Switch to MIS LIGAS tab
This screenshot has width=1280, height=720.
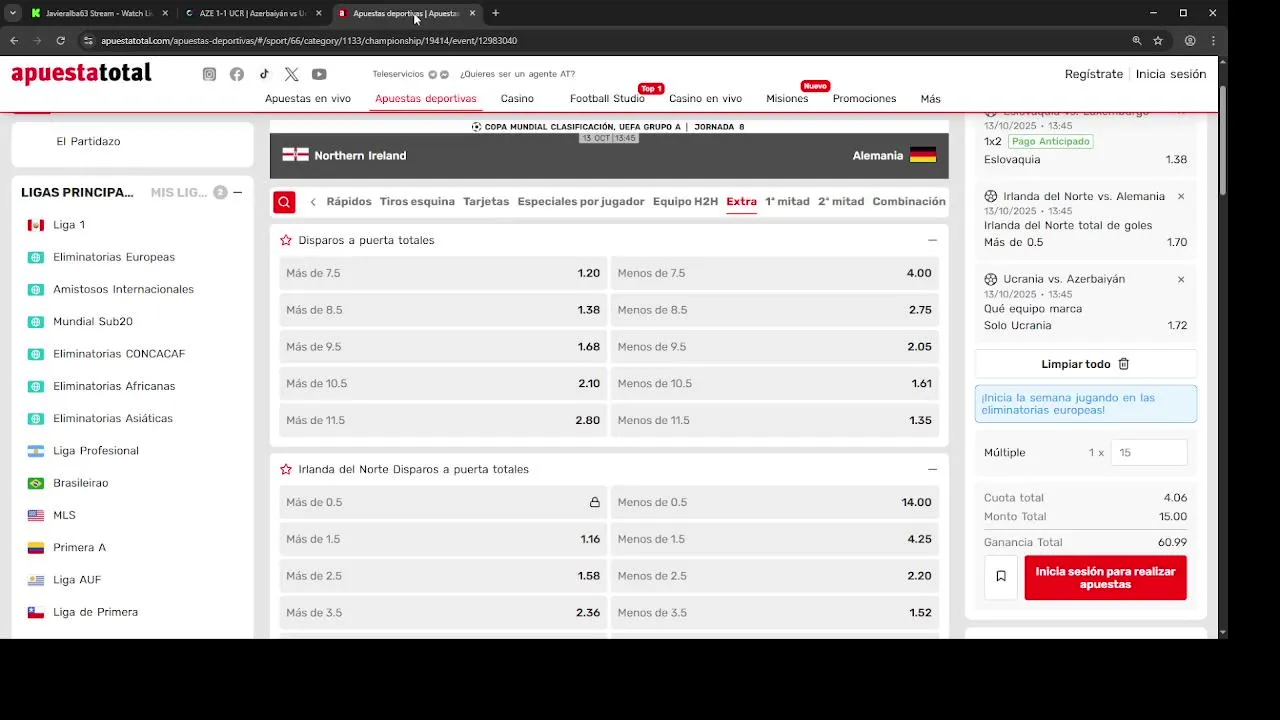click(179, 192)
